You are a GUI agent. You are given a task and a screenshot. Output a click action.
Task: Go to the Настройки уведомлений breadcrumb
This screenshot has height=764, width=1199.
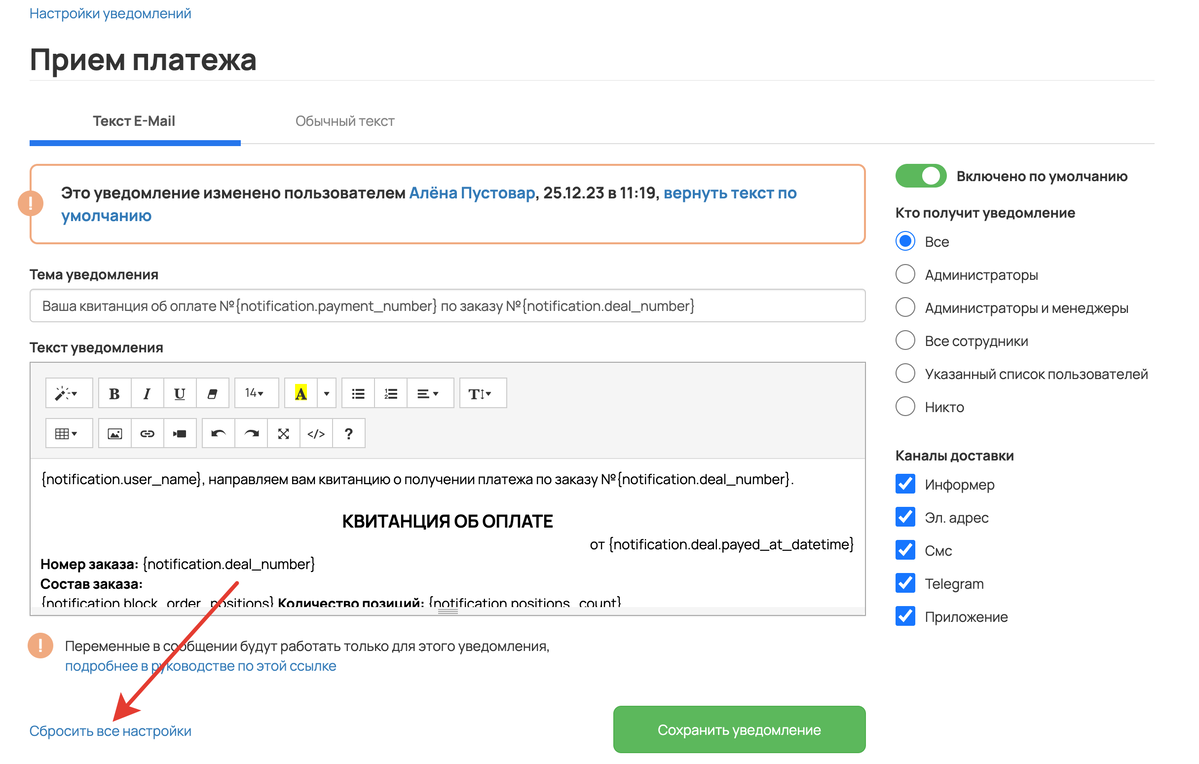click(110, 13)
